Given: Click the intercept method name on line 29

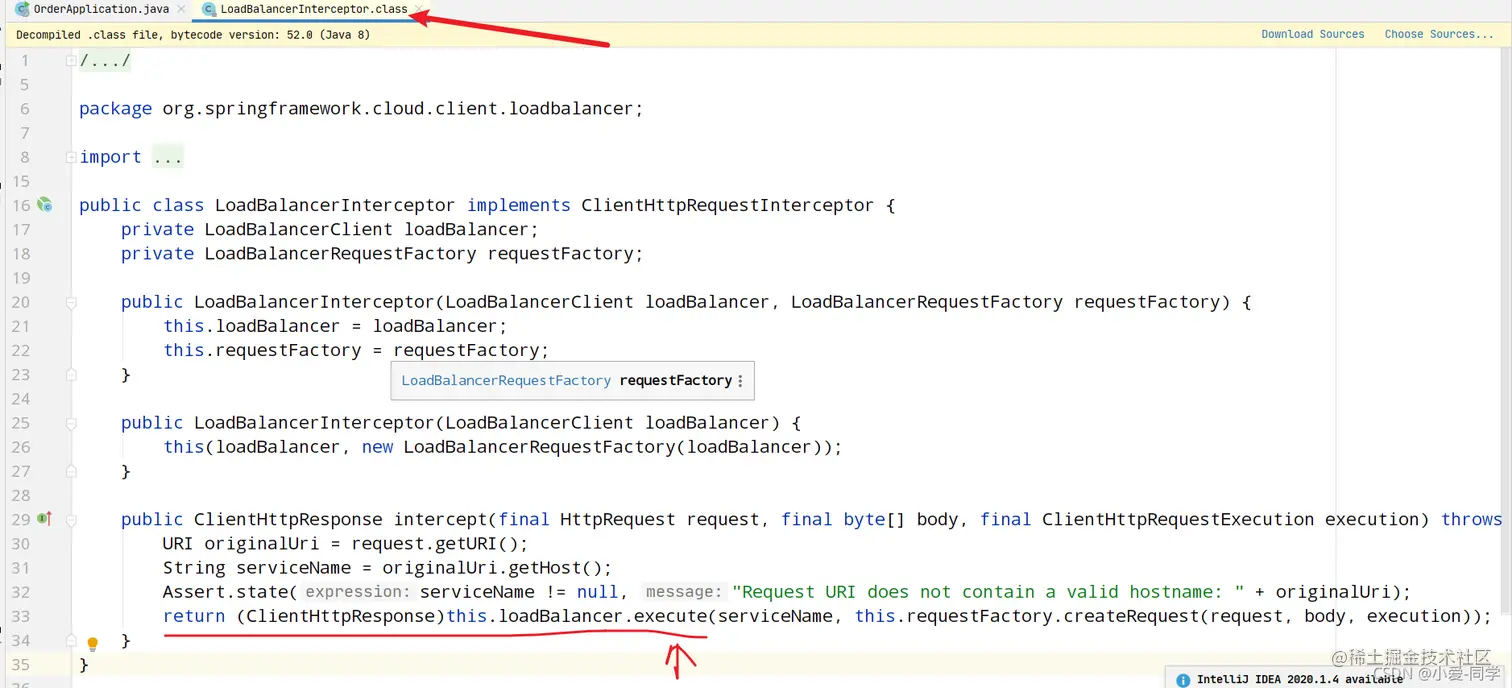Looking at the screenshot, I should [x=440, y=519].
